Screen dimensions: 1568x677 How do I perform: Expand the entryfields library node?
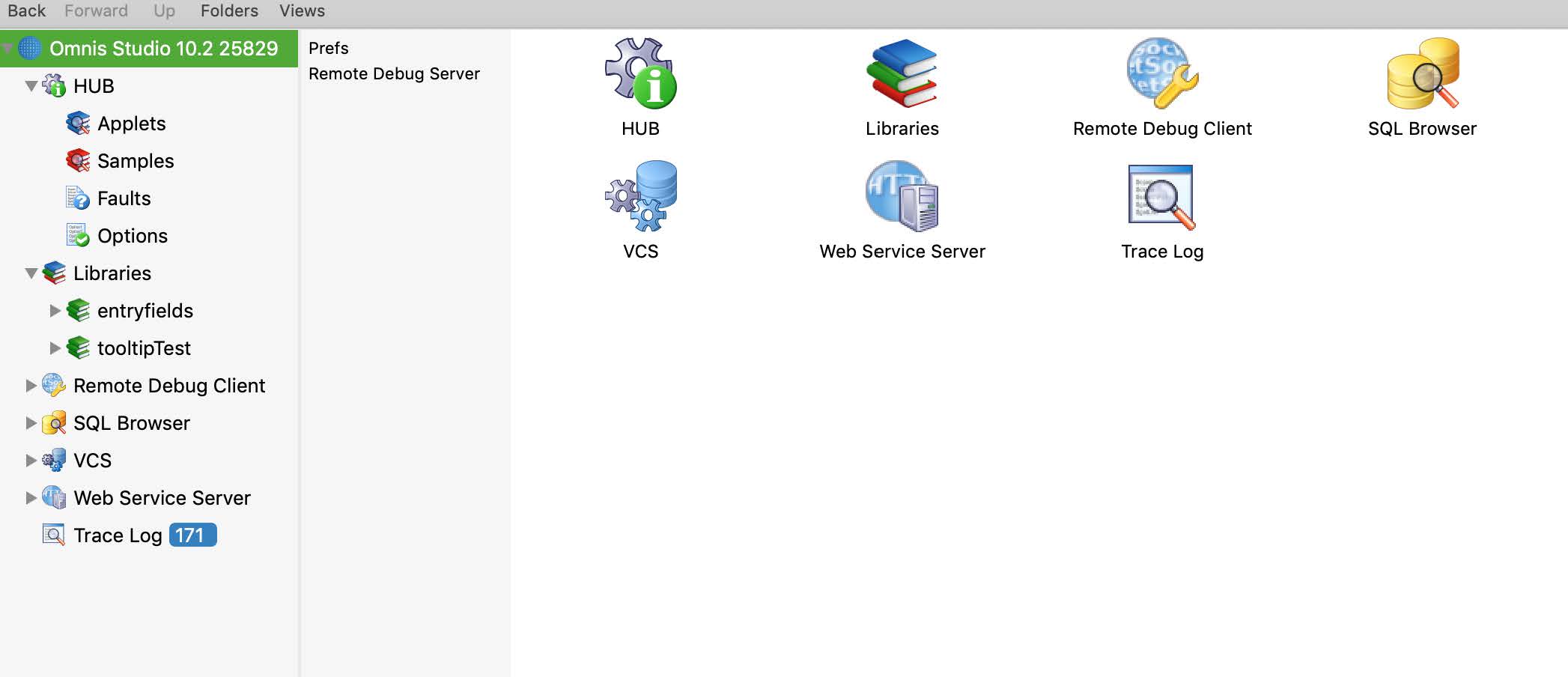click(55, 311)
